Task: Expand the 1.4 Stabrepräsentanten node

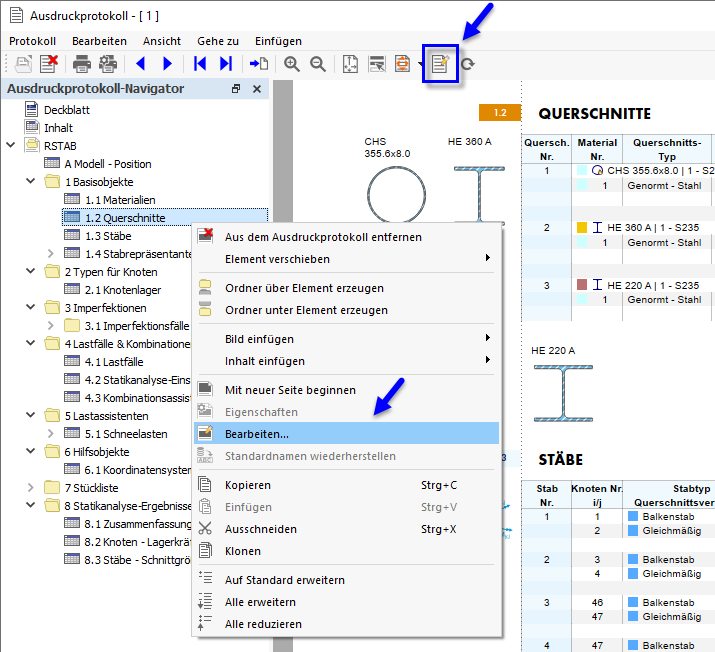Action: (x=50, y=253)
